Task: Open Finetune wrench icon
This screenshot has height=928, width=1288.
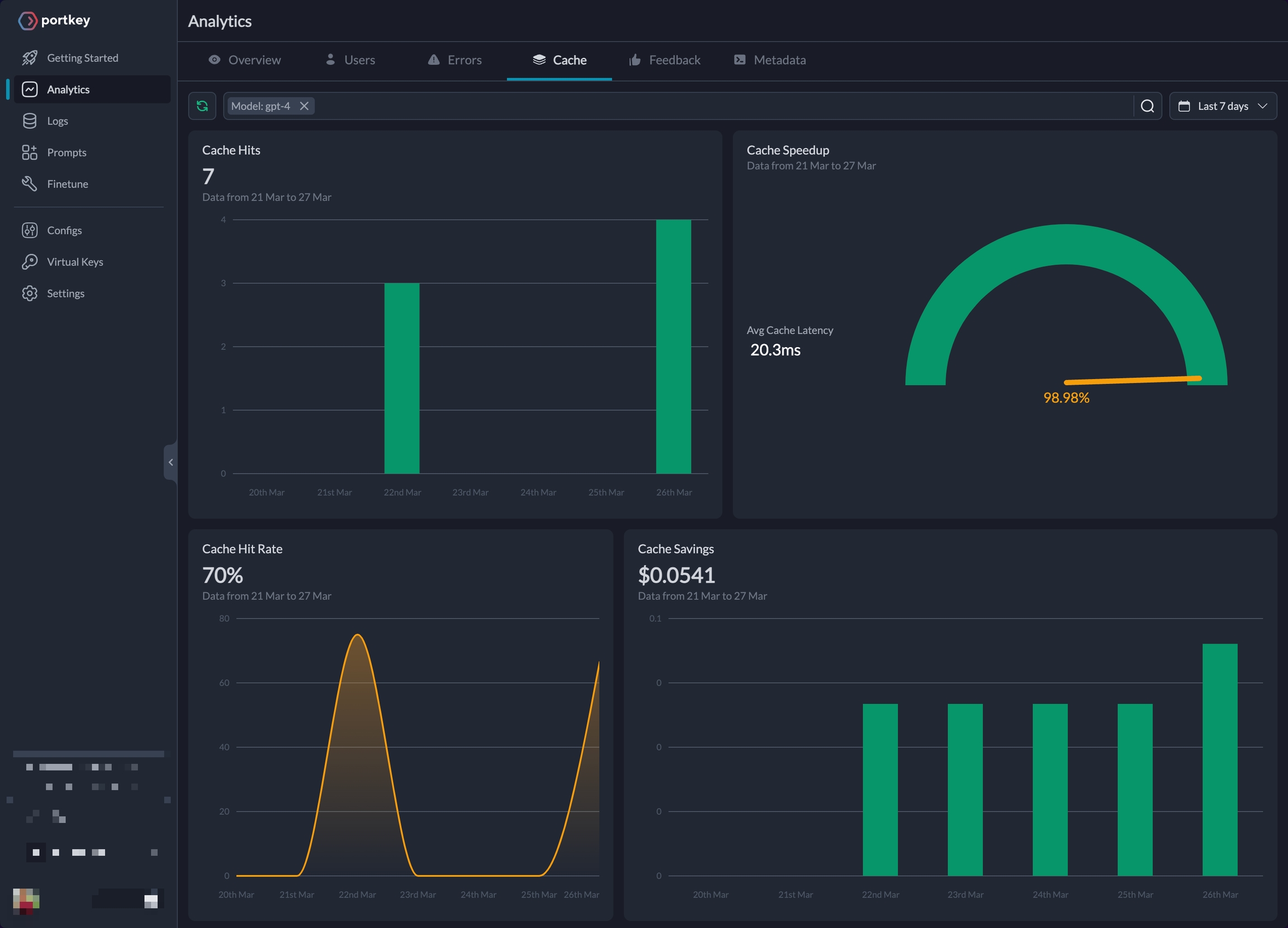Action: 30,184
